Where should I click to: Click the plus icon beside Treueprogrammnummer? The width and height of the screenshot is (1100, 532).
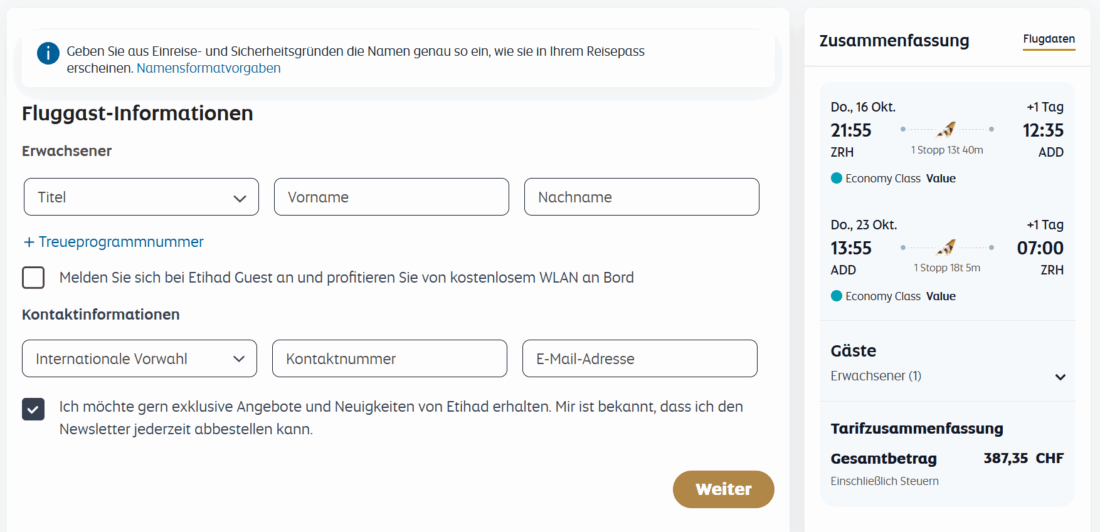[x=29, y=242]
